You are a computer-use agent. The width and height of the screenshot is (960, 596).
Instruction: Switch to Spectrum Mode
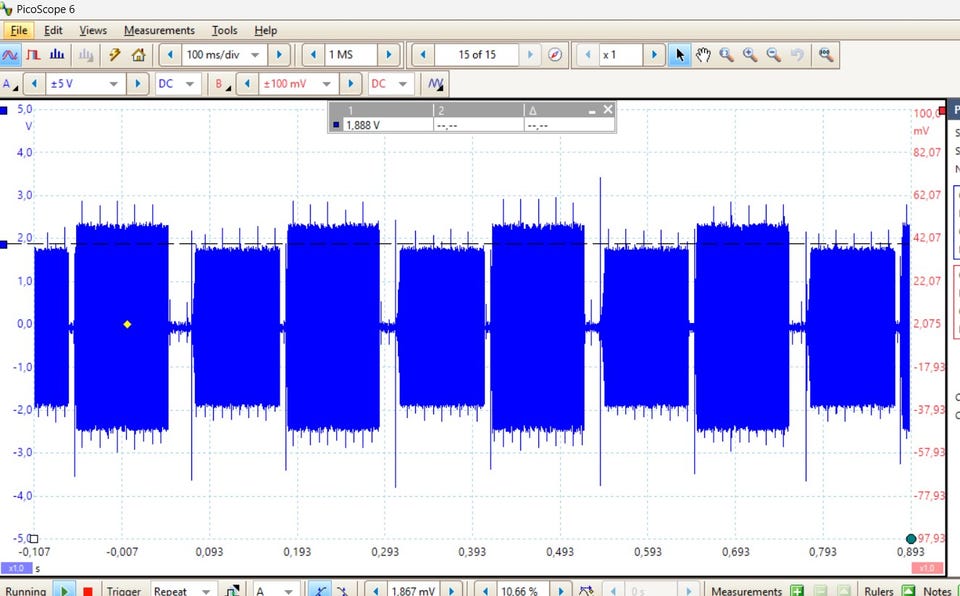pos(57,55)
